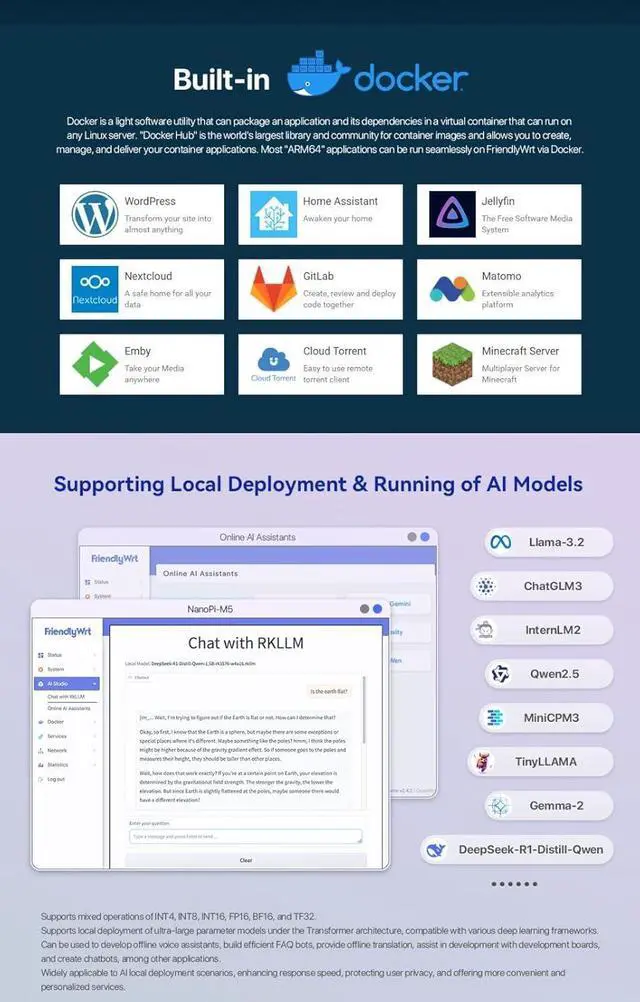640x1002 pixels.
Task: Click the 'Chat with RKLLM' heading
Action: pos(246,643)
